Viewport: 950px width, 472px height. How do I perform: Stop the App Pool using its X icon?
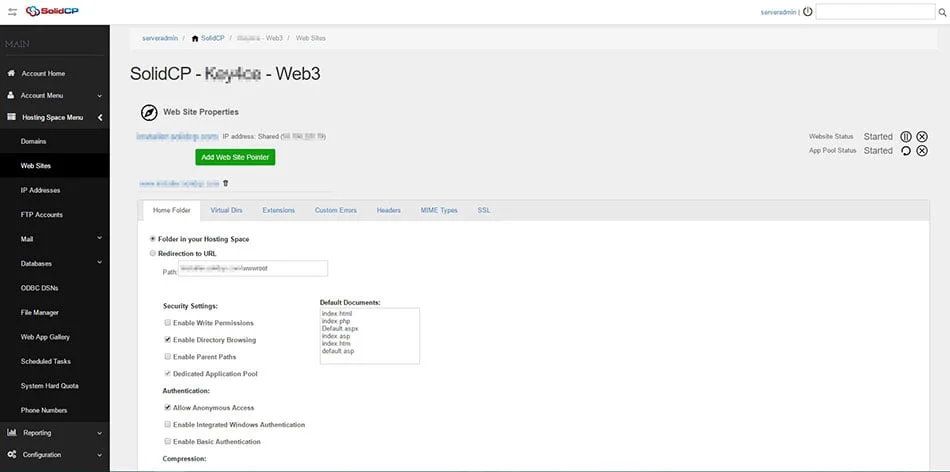pos(922,151)
